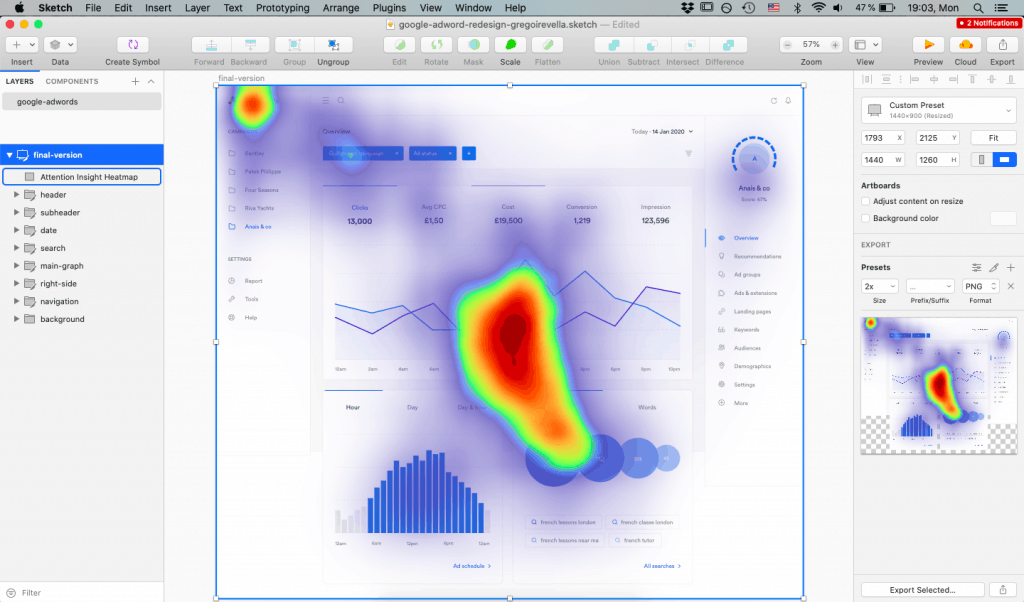Select the Ungroup tool icon
This screenshot has height=602, width=1024.
[x=333, y=44]
